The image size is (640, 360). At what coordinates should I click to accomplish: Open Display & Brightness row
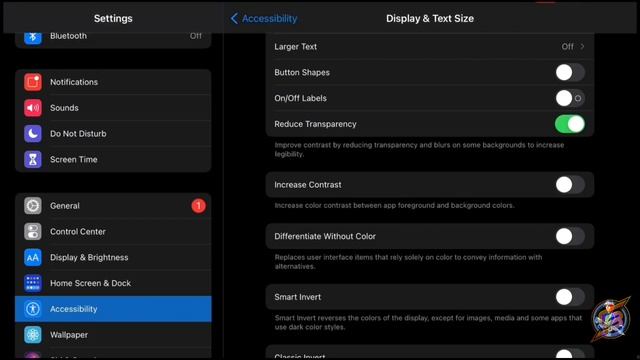pos(113,257)
